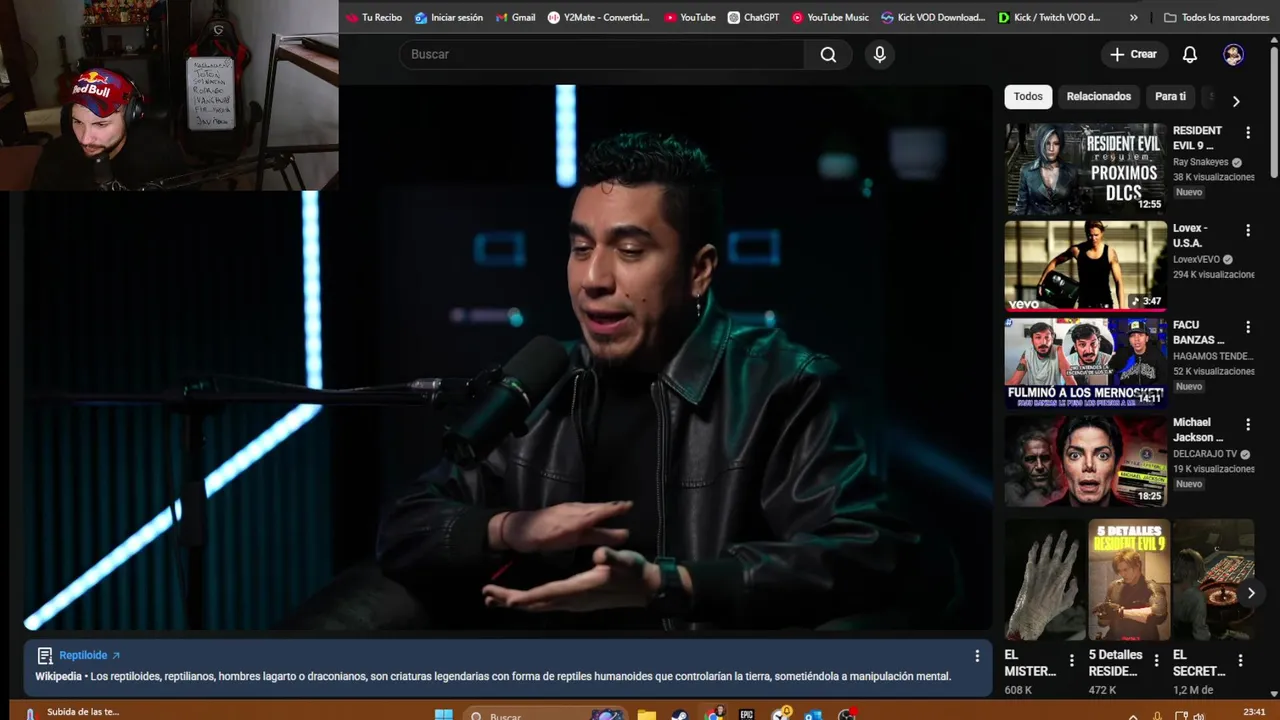Open the Reptiloide info panel options
This screenshot has width=1280, height=720.
[x=977, y=656]
